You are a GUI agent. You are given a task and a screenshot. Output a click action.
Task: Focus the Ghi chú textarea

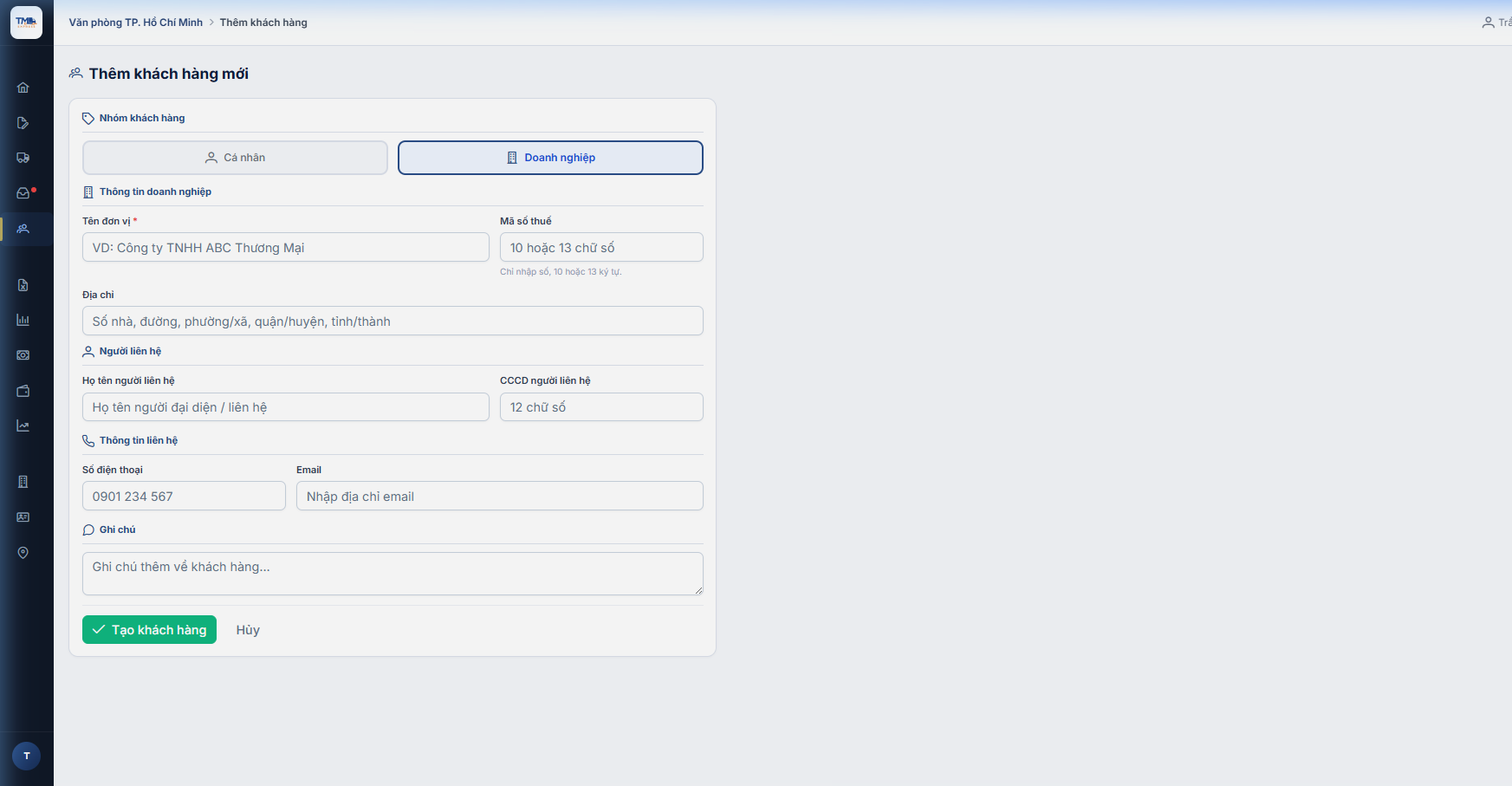point(393,574)
